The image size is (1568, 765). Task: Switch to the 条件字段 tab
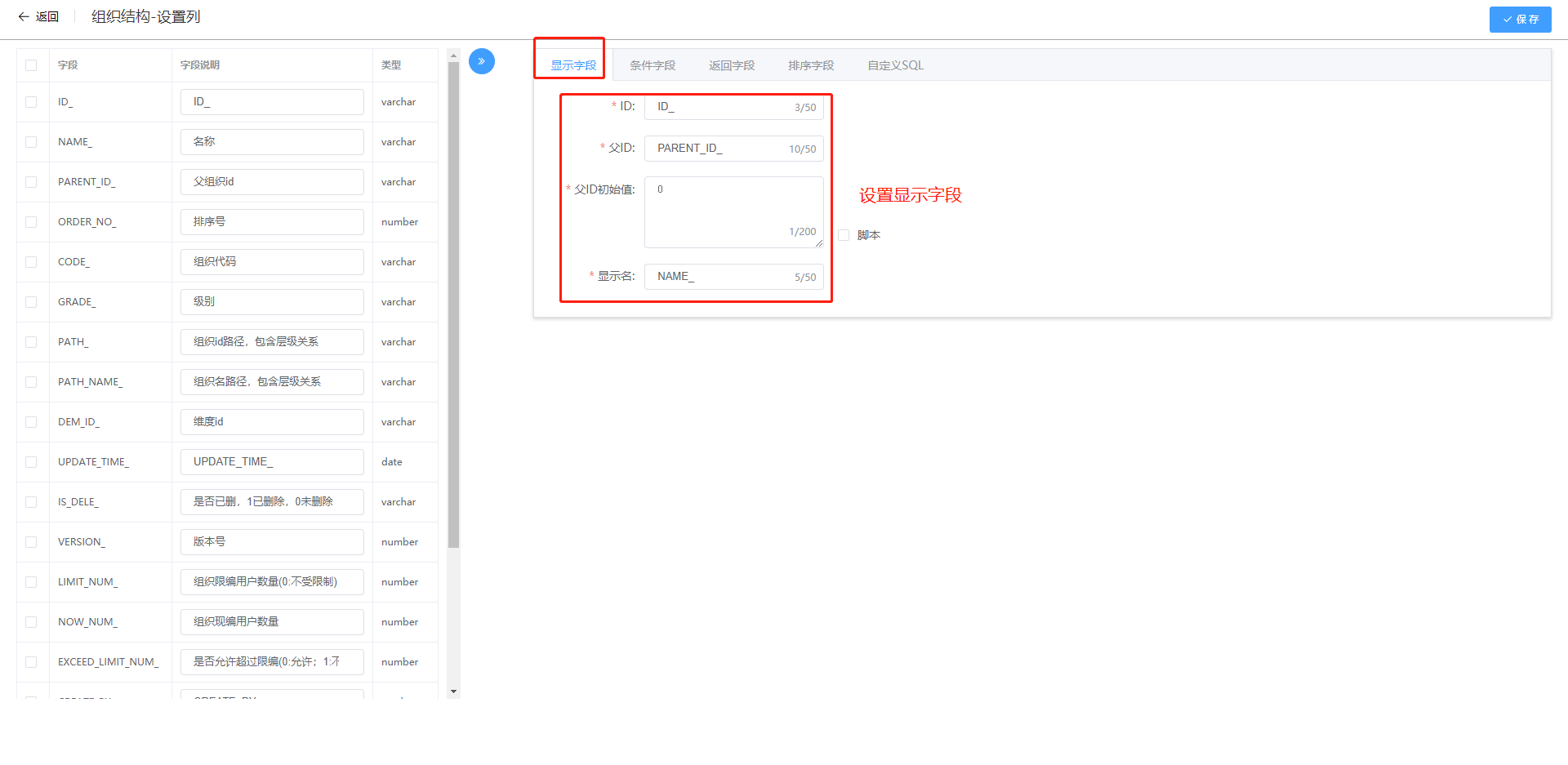click(652, 65)
